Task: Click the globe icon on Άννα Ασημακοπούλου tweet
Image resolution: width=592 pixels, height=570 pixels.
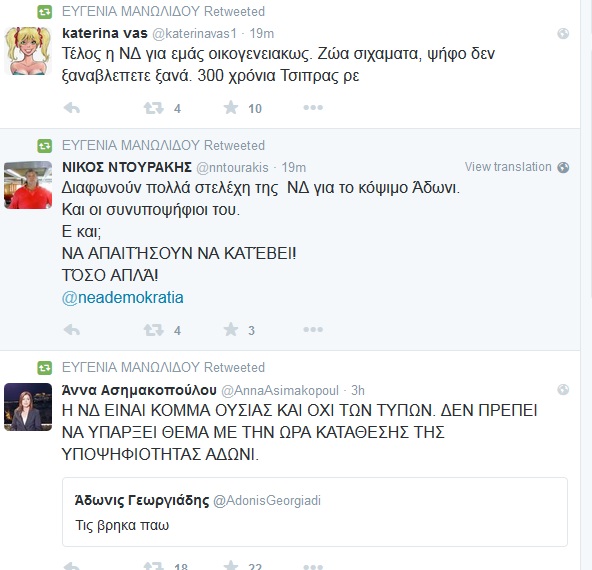Action: (x=563, y=390)
